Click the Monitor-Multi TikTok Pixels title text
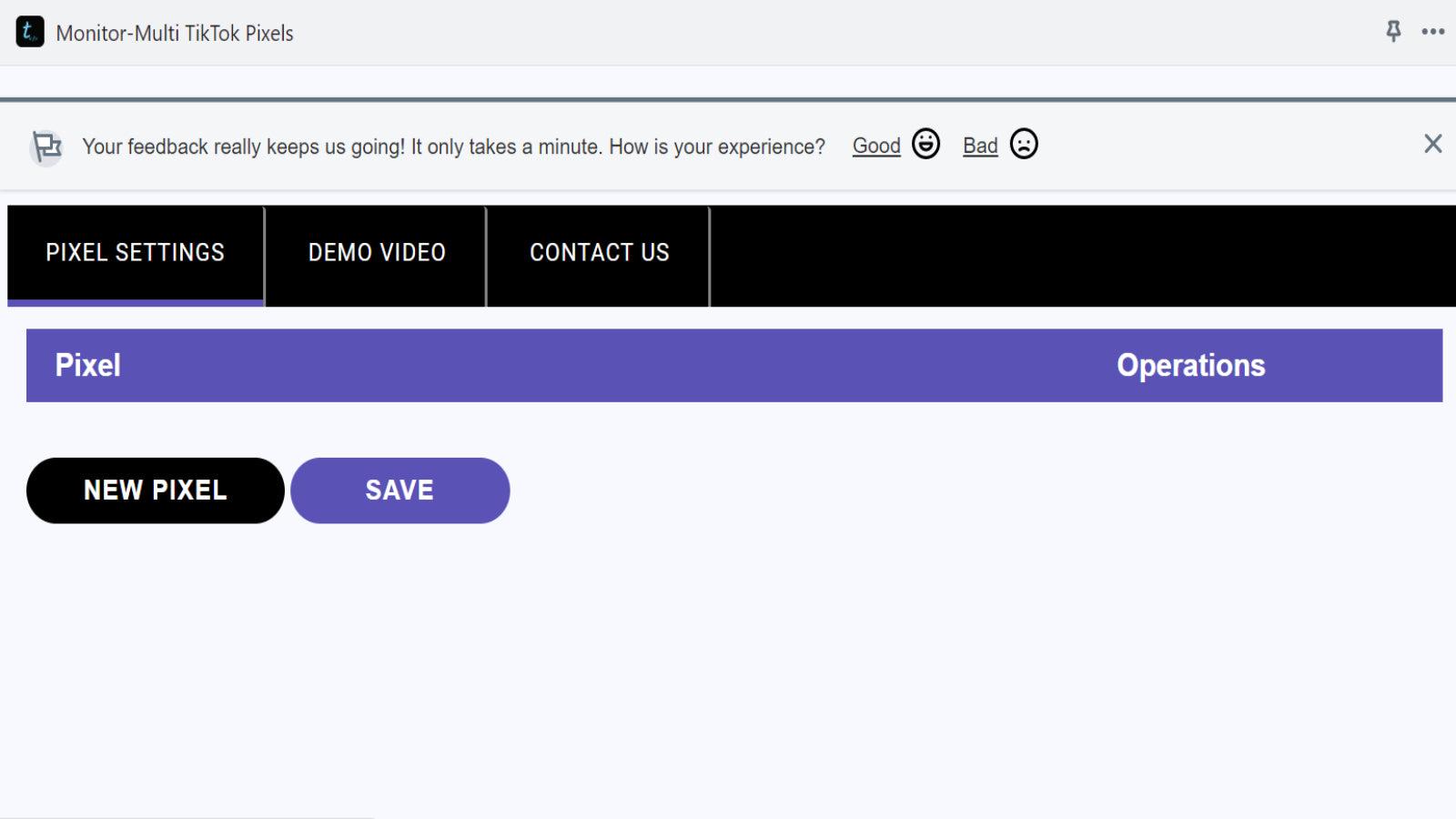 (x=175, y=34)
